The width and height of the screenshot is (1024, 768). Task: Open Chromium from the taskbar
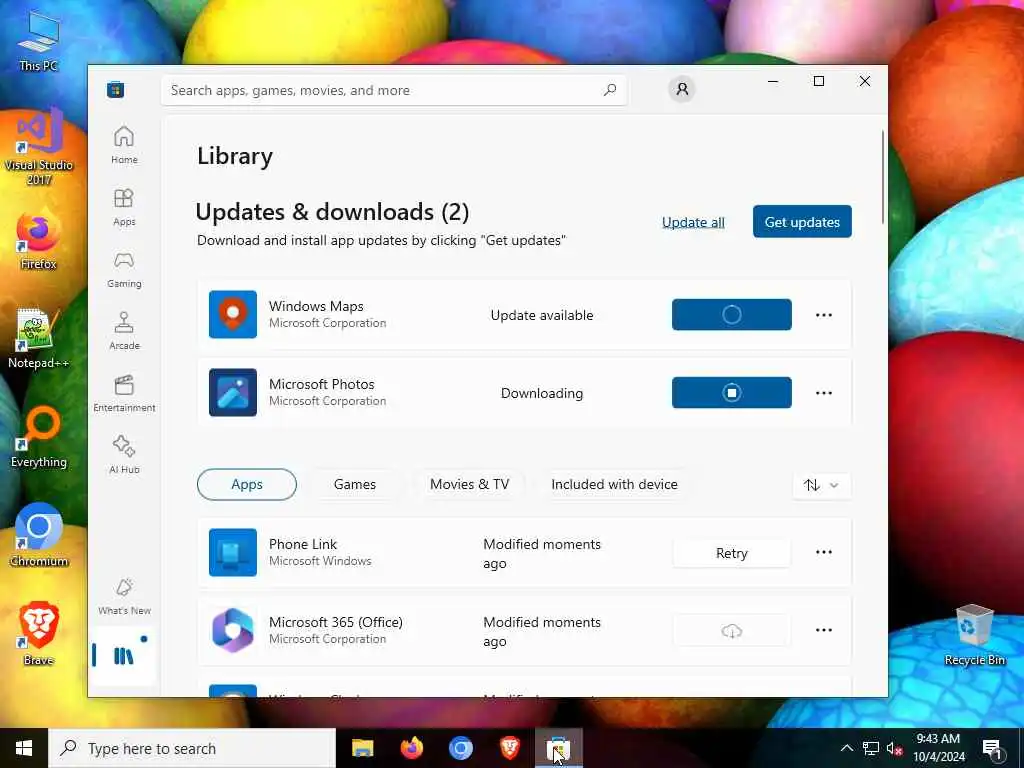tap(460, 748)
